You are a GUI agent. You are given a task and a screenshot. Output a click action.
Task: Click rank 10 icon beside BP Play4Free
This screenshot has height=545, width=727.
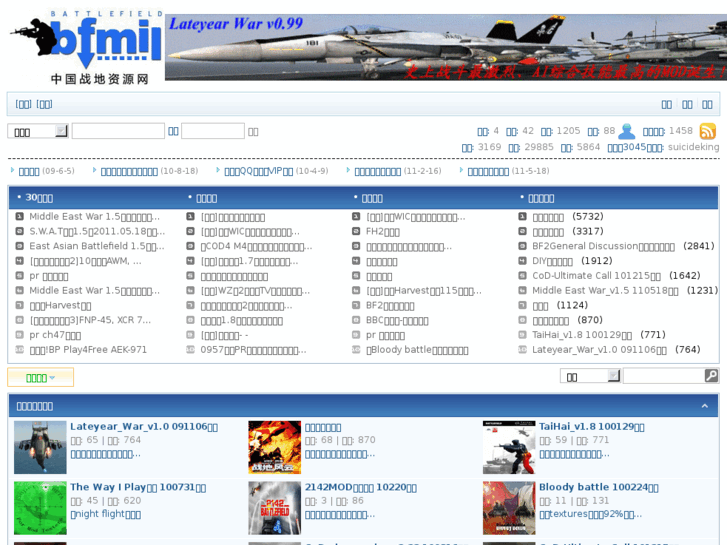point(19,349)
